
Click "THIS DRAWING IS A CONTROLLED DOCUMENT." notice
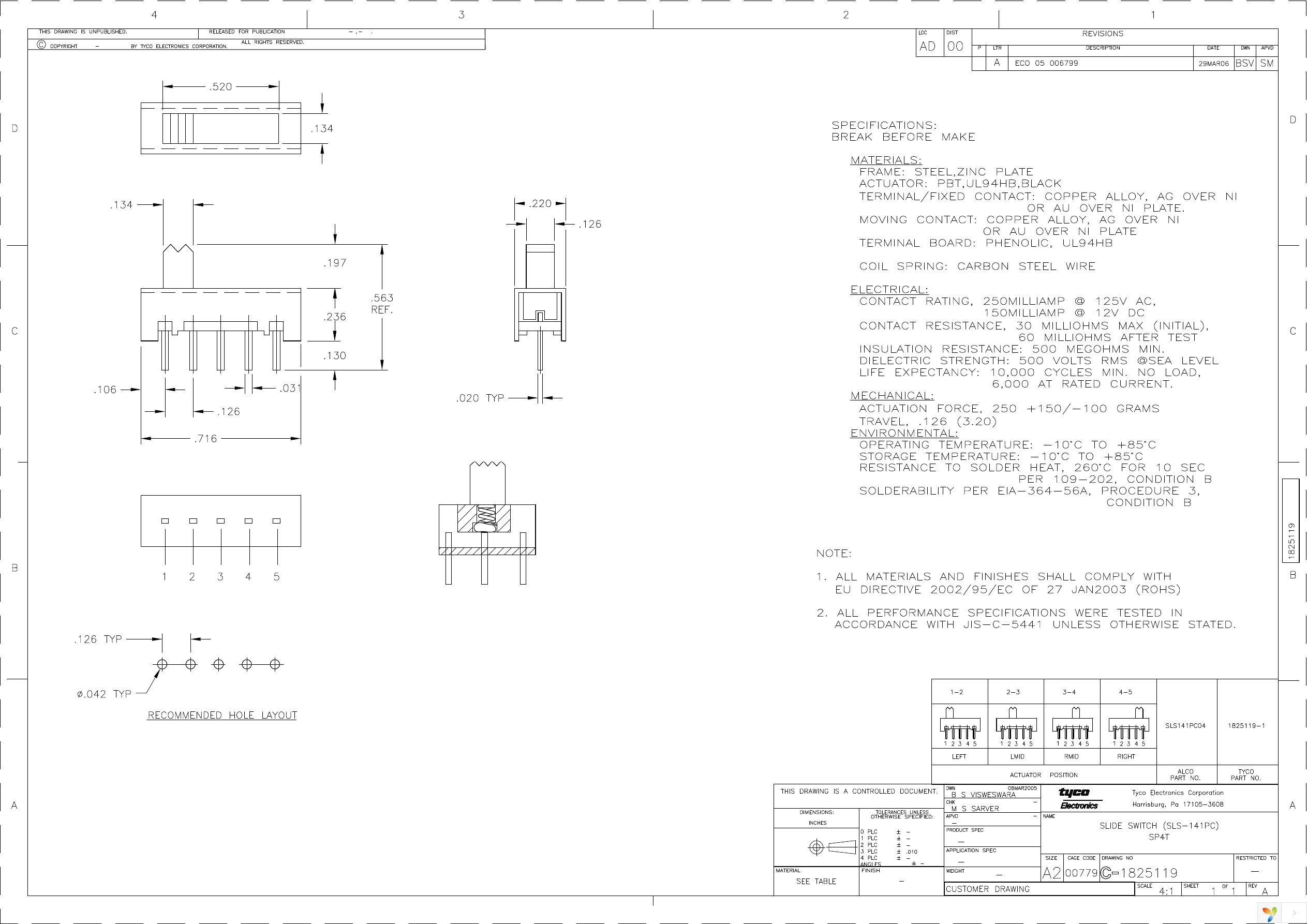[858, 792]
